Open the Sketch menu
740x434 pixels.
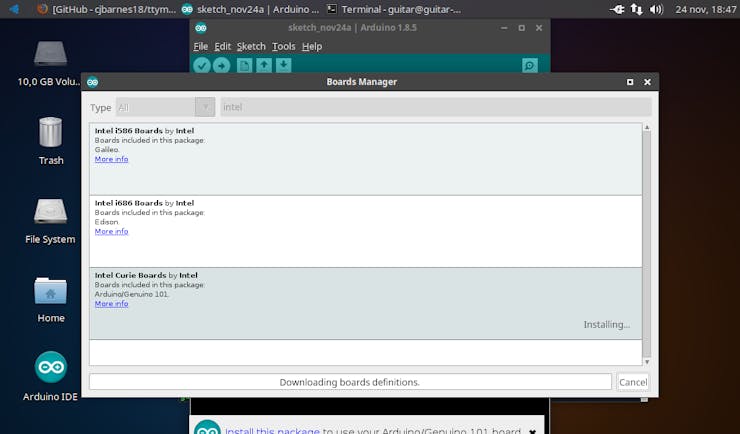click(251, 46)
